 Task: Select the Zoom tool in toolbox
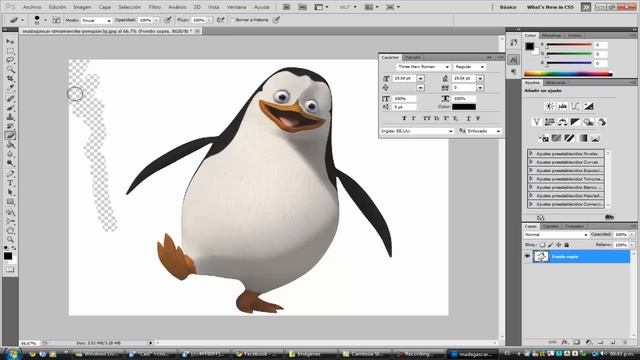[x=10, y=240]
